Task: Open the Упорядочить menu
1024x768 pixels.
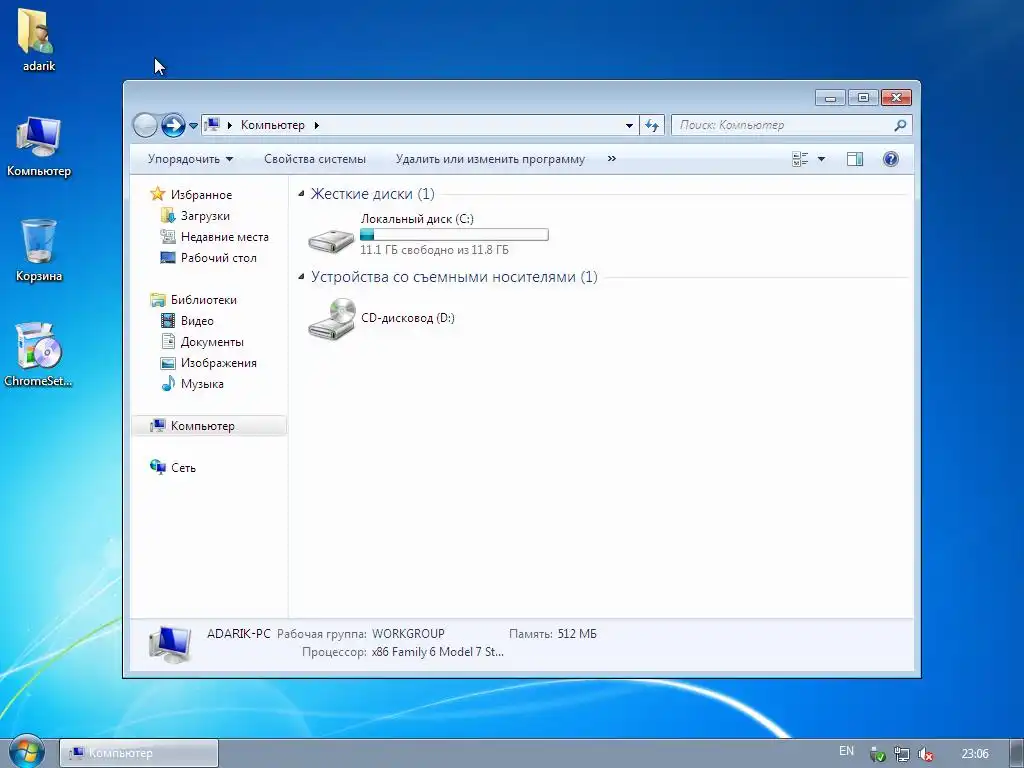Action: [190, 159]
